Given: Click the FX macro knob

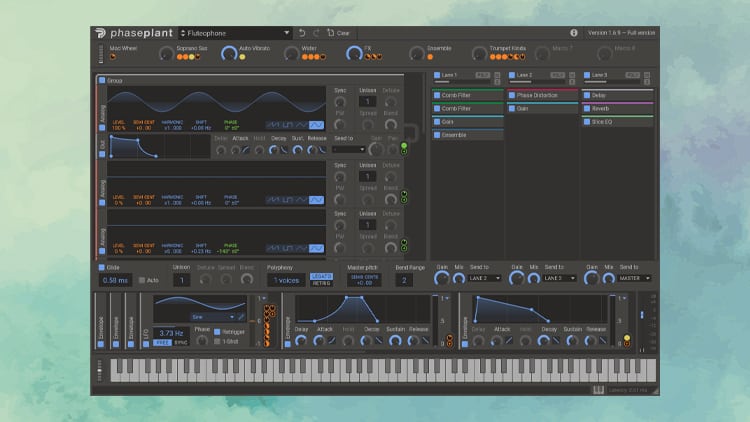Looking at the screenshot, I should pyautogui.click(x=354, y=54).
